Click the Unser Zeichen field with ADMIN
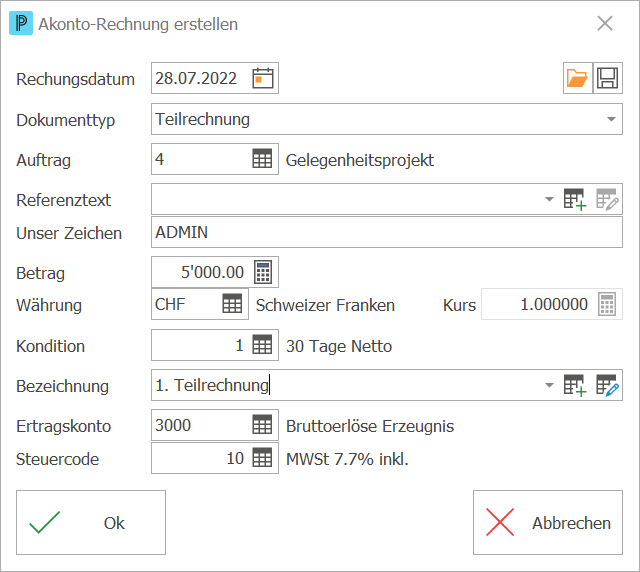 click(x=387, y=232)
